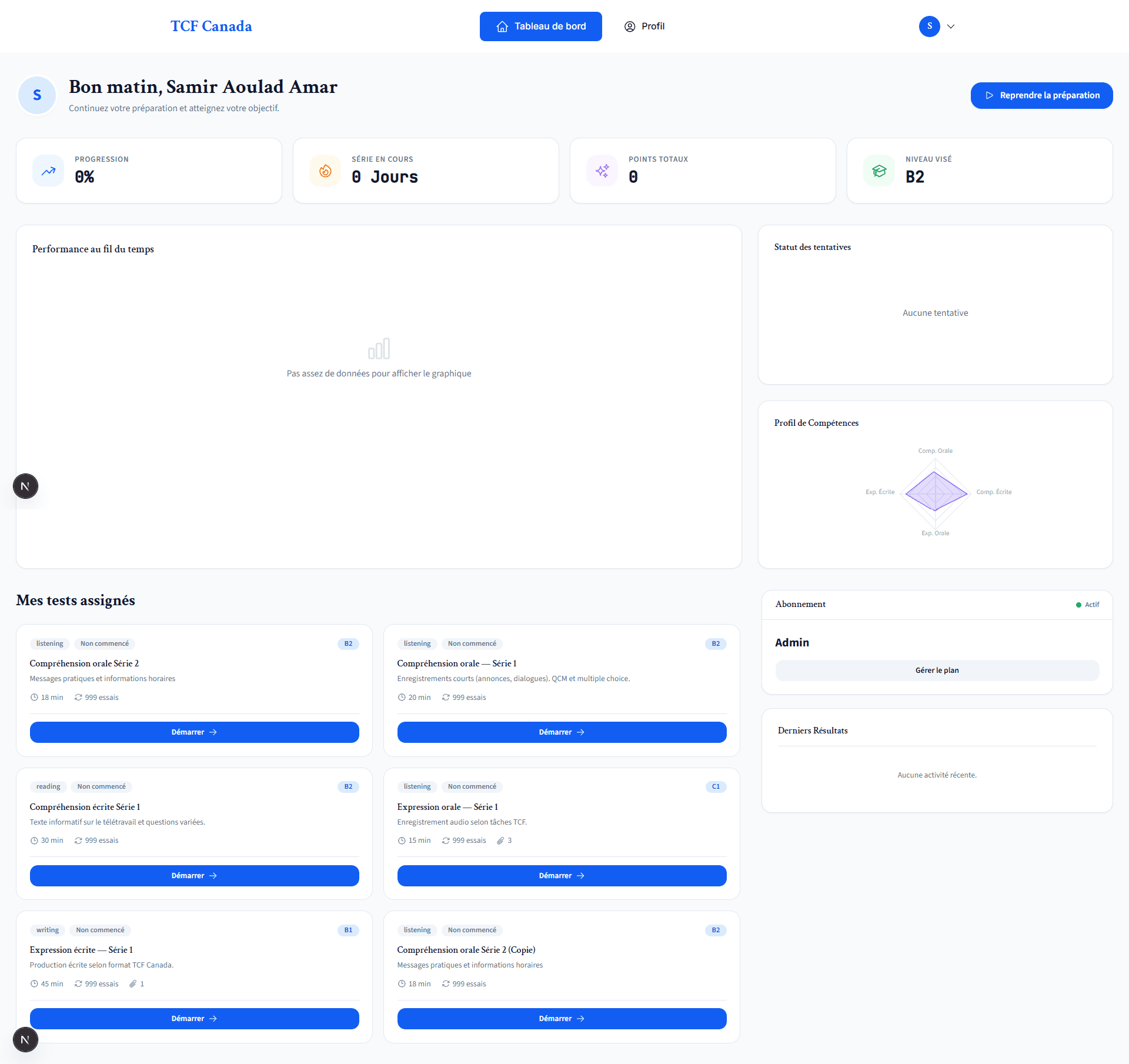
Task: Click the clock icon next to 20 min
Action: pos(402,698)
